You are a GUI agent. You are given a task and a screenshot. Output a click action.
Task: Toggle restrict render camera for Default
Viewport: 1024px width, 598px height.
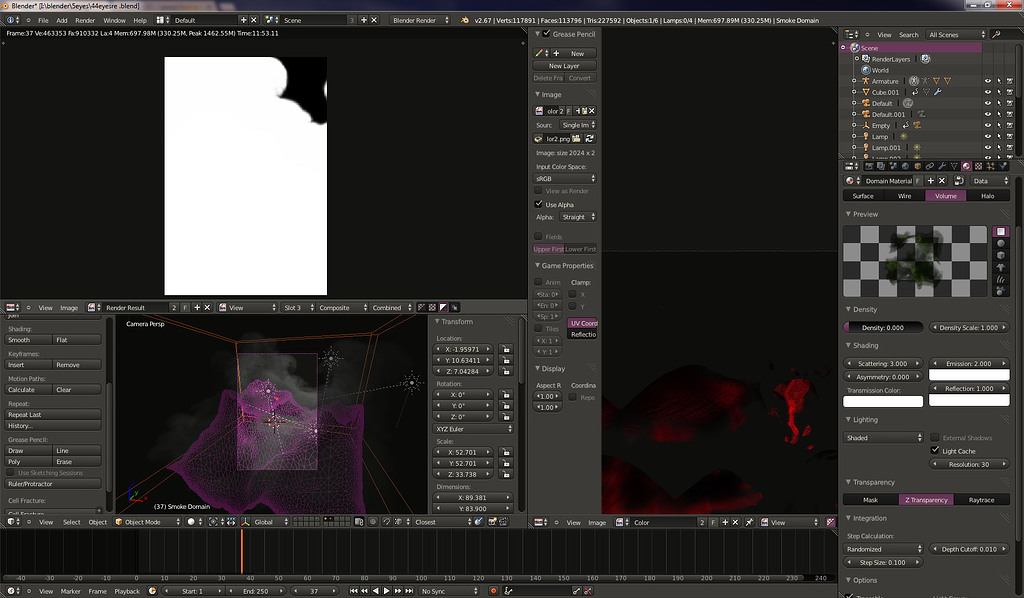click(1010, 103)
